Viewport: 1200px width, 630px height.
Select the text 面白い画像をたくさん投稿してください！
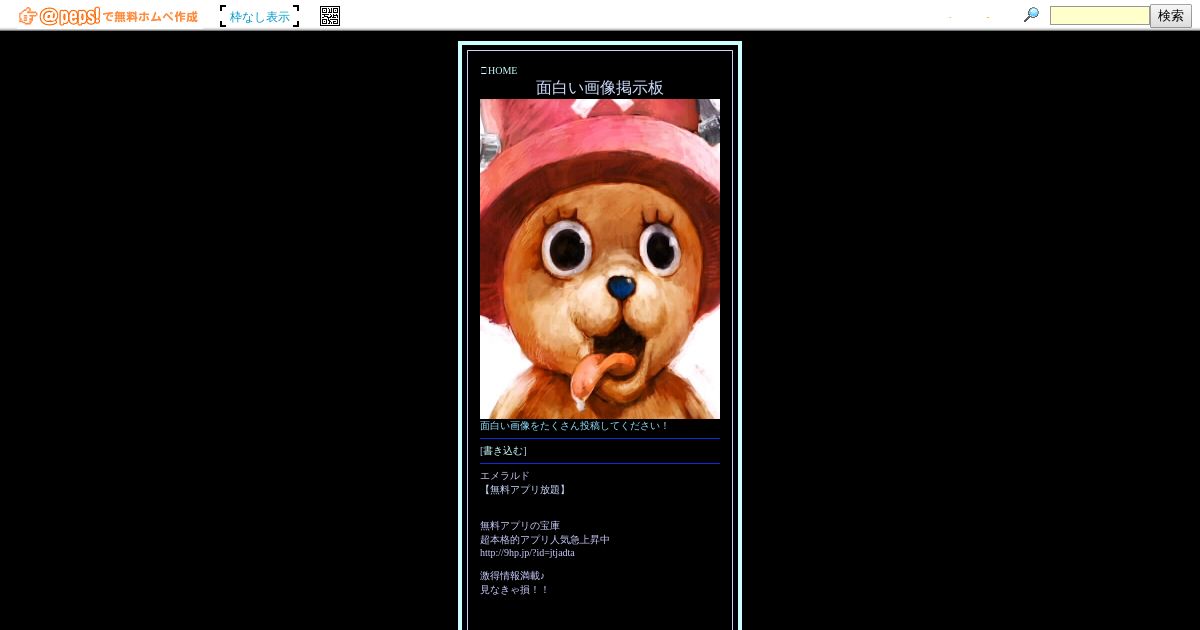coord(574,426)
